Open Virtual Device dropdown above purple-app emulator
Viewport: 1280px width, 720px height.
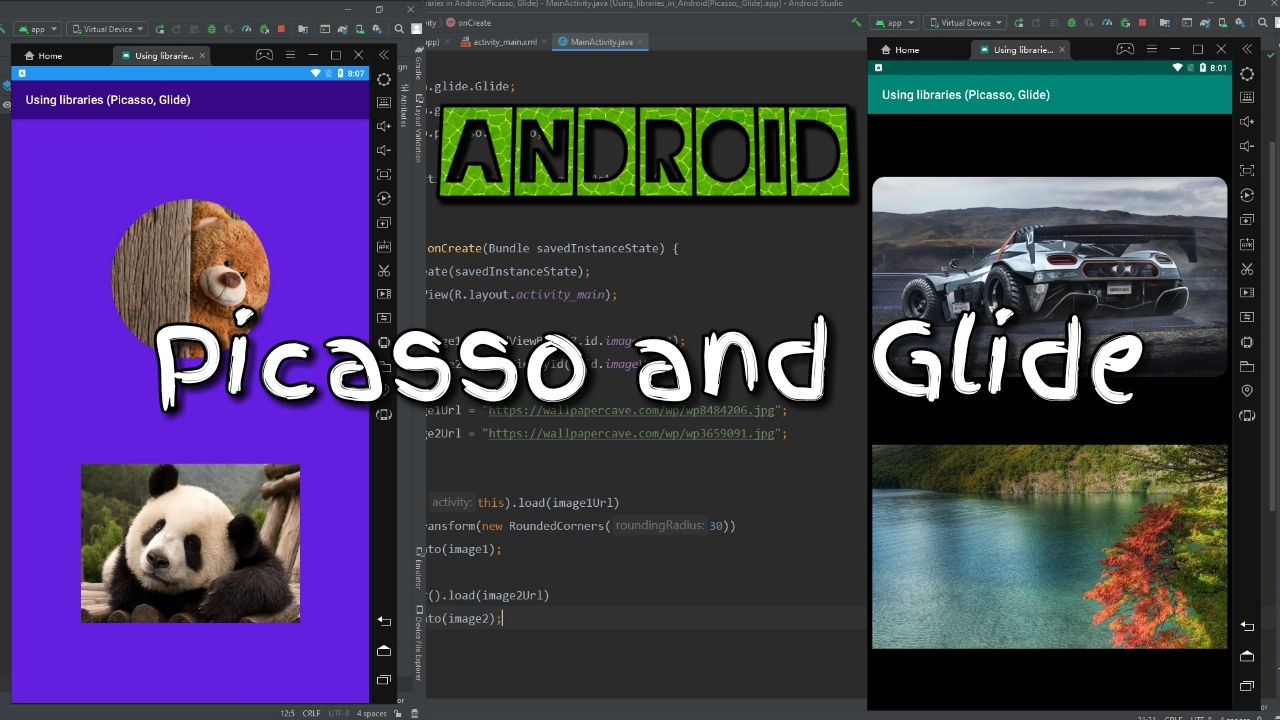point(108,29)
